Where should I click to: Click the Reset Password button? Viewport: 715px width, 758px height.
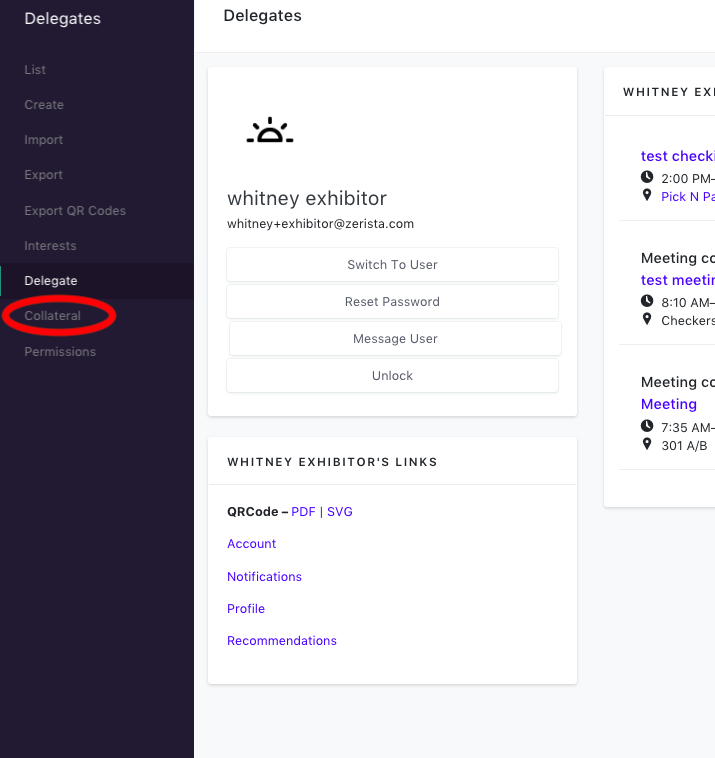[392, 302]
